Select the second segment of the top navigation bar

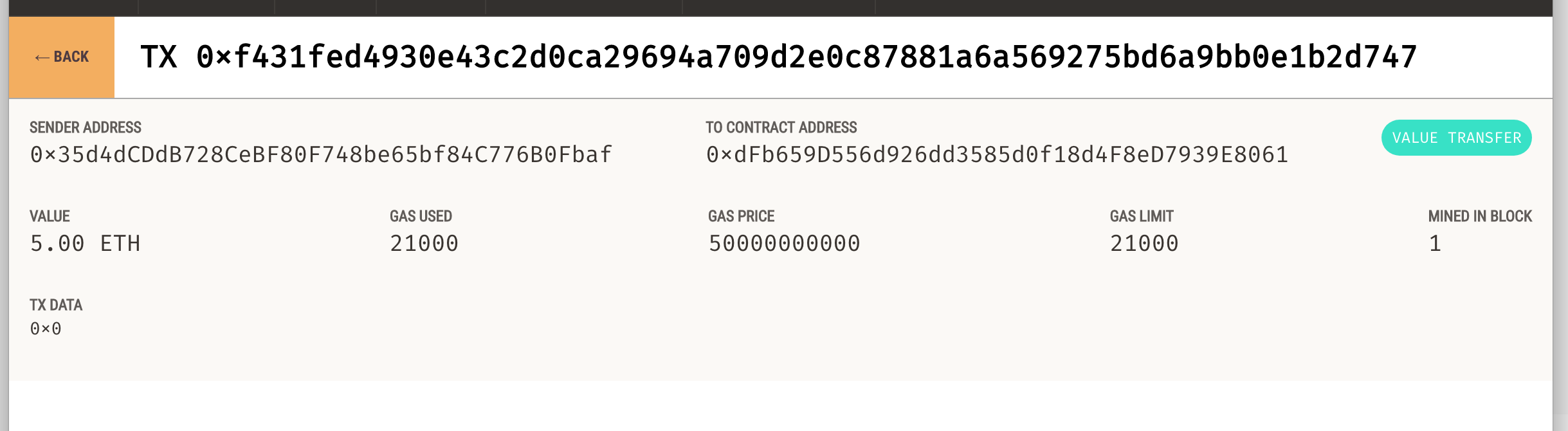click(x=206, y=6)
